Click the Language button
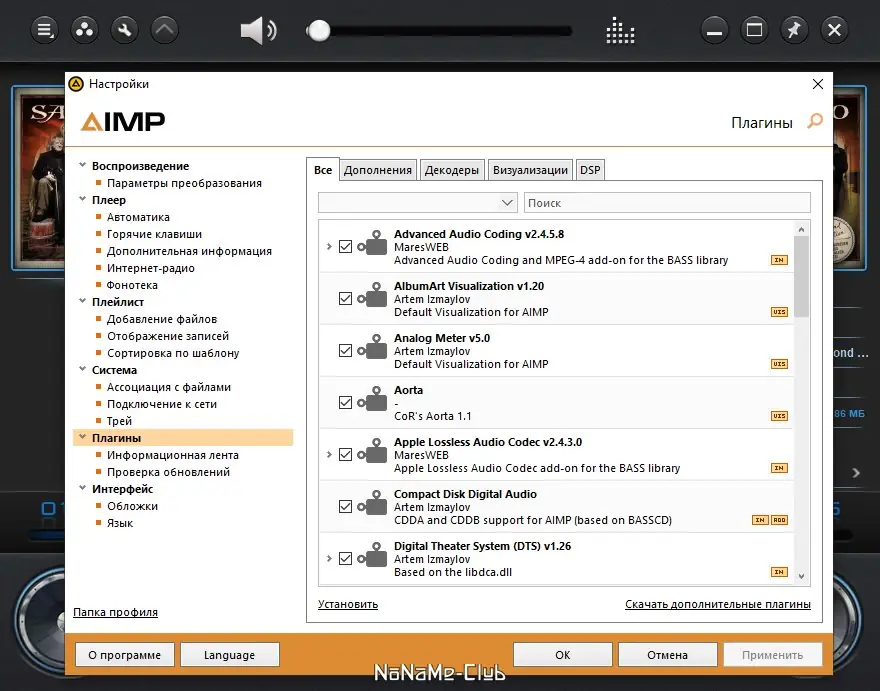 [x=230, y=655]
